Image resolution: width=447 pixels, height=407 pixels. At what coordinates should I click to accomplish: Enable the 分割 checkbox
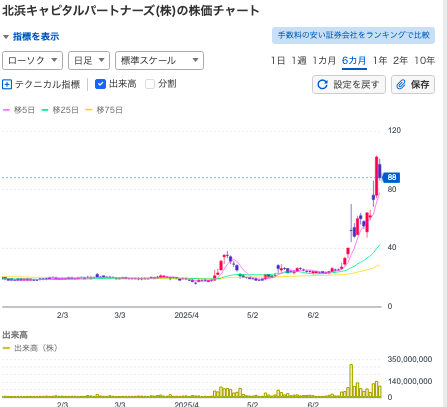coord(150,84)
